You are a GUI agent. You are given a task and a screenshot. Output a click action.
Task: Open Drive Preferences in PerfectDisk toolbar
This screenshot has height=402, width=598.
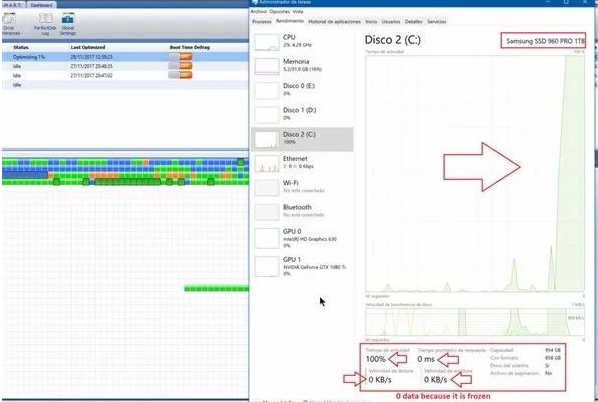coord(10,24)
